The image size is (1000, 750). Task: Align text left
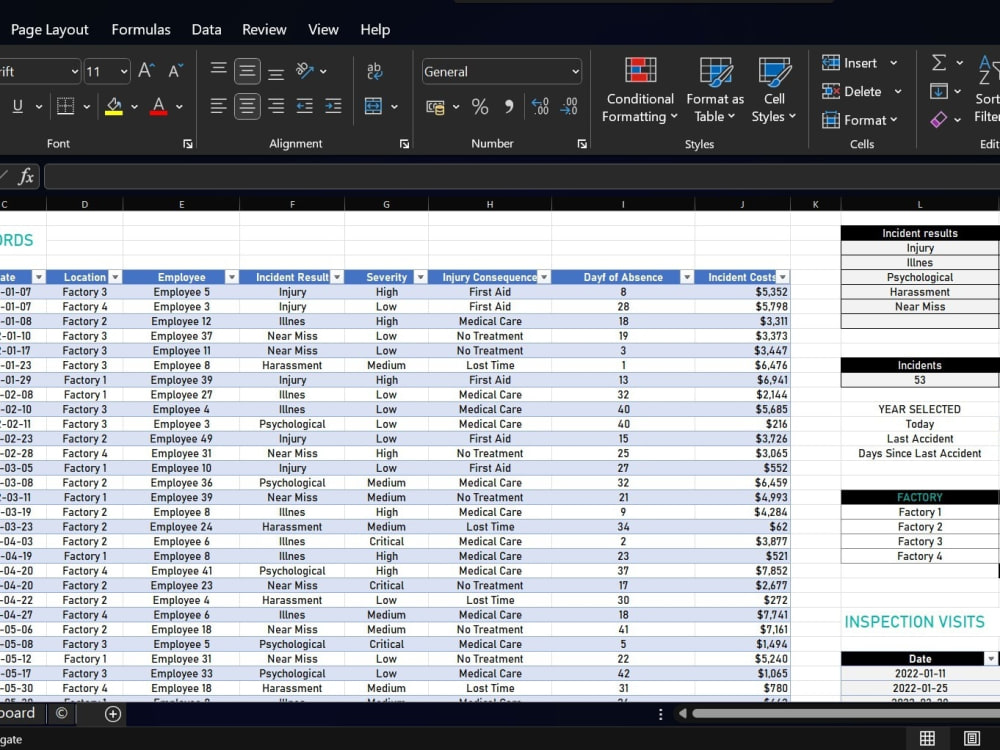[219, 106]
